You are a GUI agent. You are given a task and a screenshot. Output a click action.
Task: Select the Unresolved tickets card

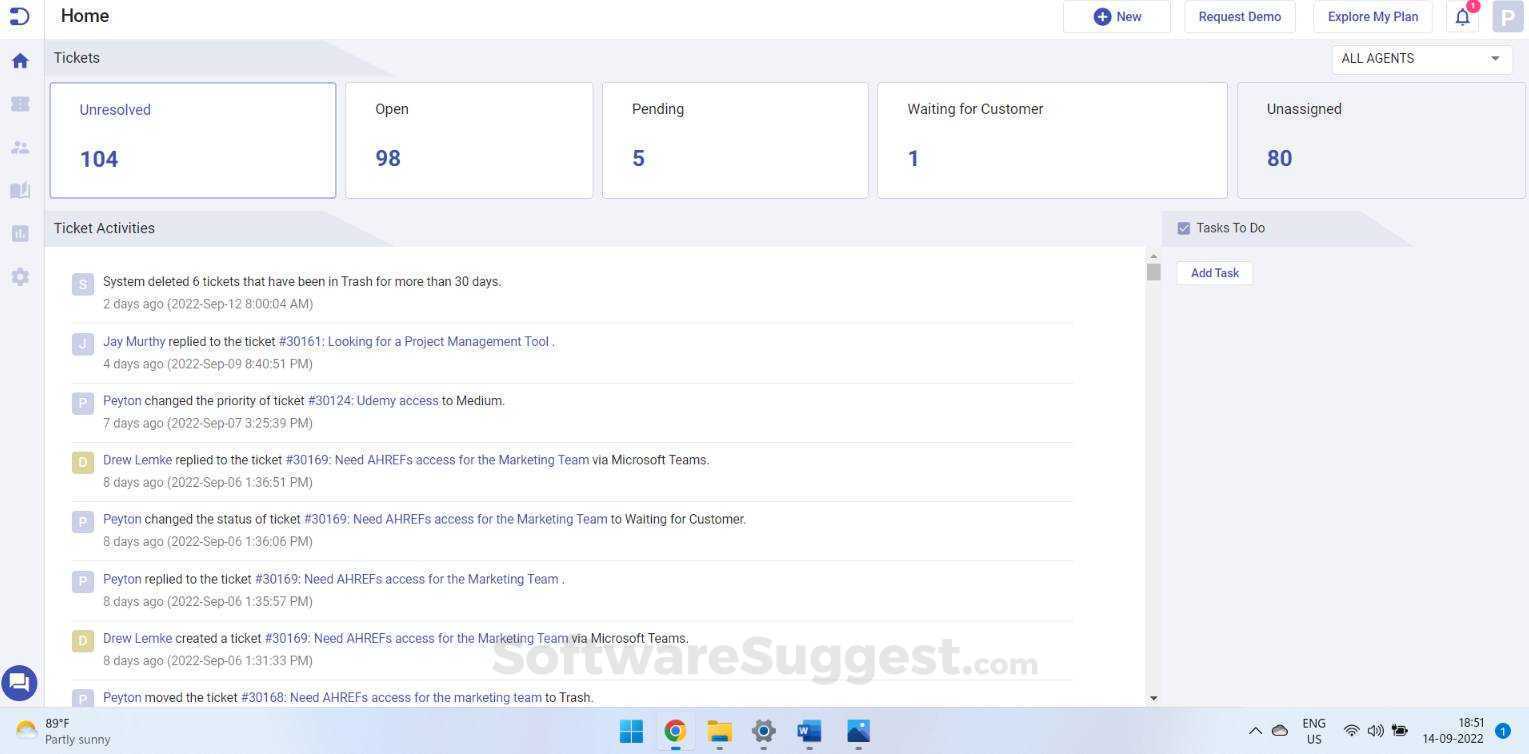pyautogui.click(x=193, y=139)
